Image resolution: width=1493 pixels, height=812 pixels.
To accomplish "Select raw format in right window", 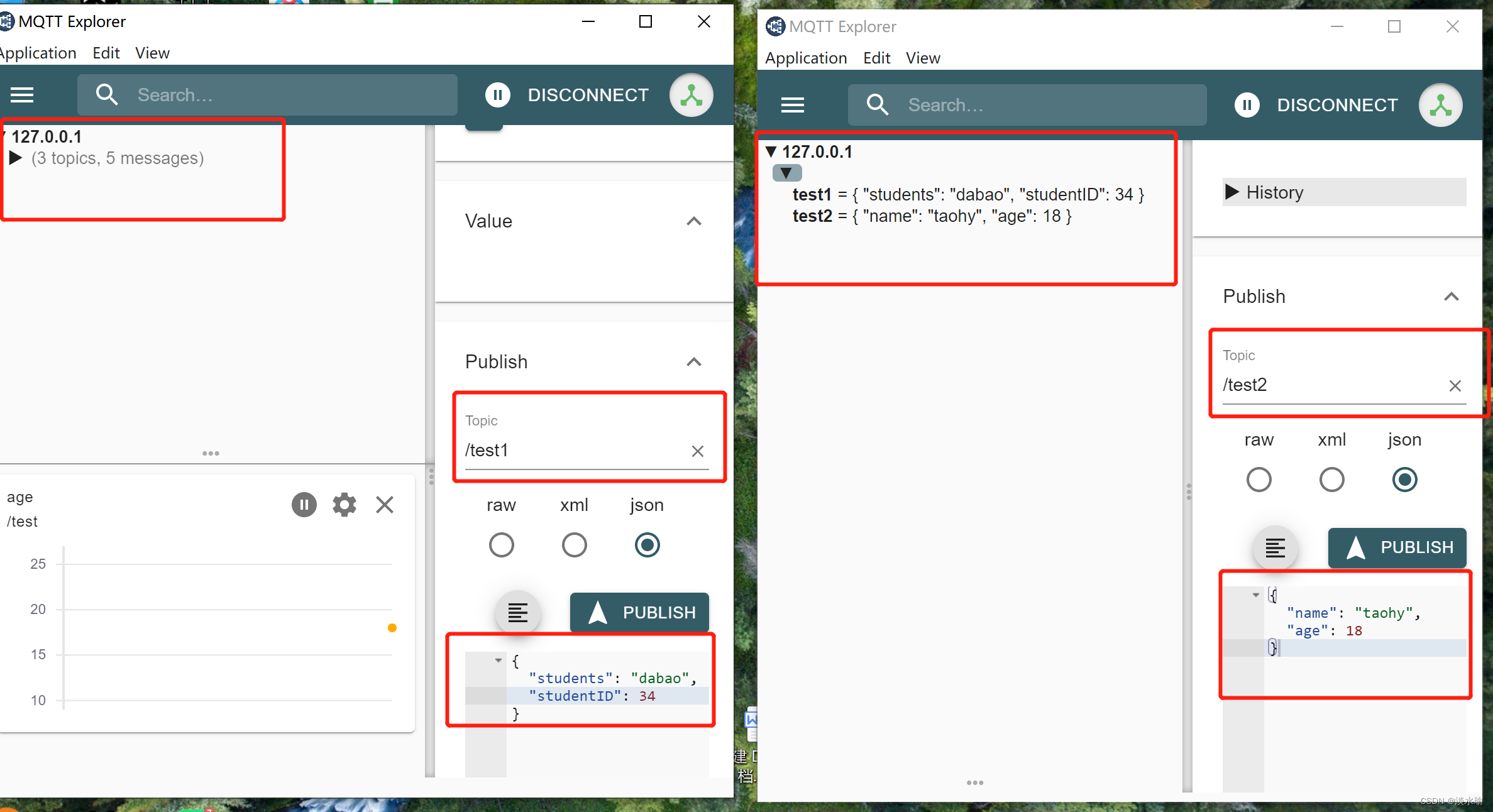I will [1259, 480].
